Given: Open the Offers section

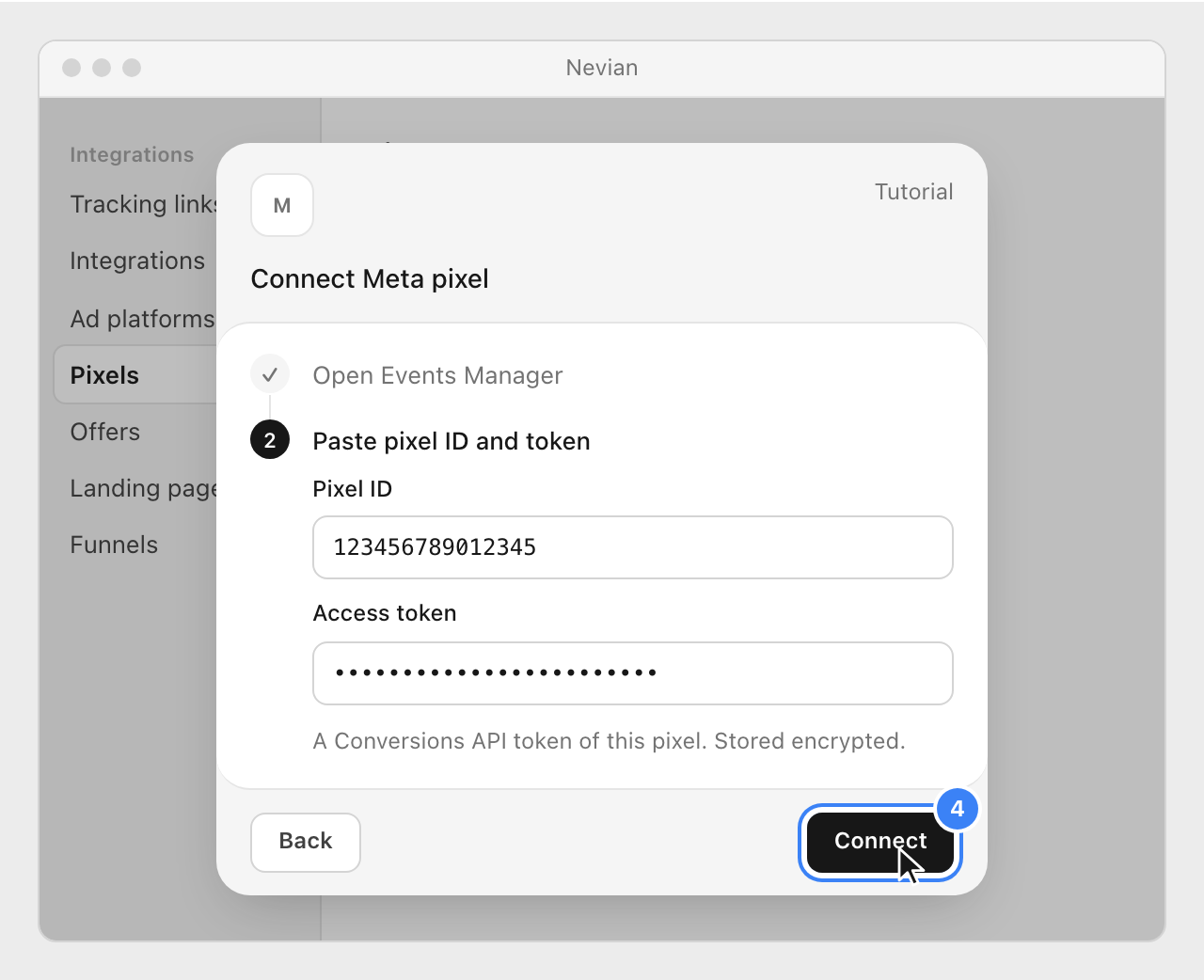Looking at the screenshot, I should 105,432.
